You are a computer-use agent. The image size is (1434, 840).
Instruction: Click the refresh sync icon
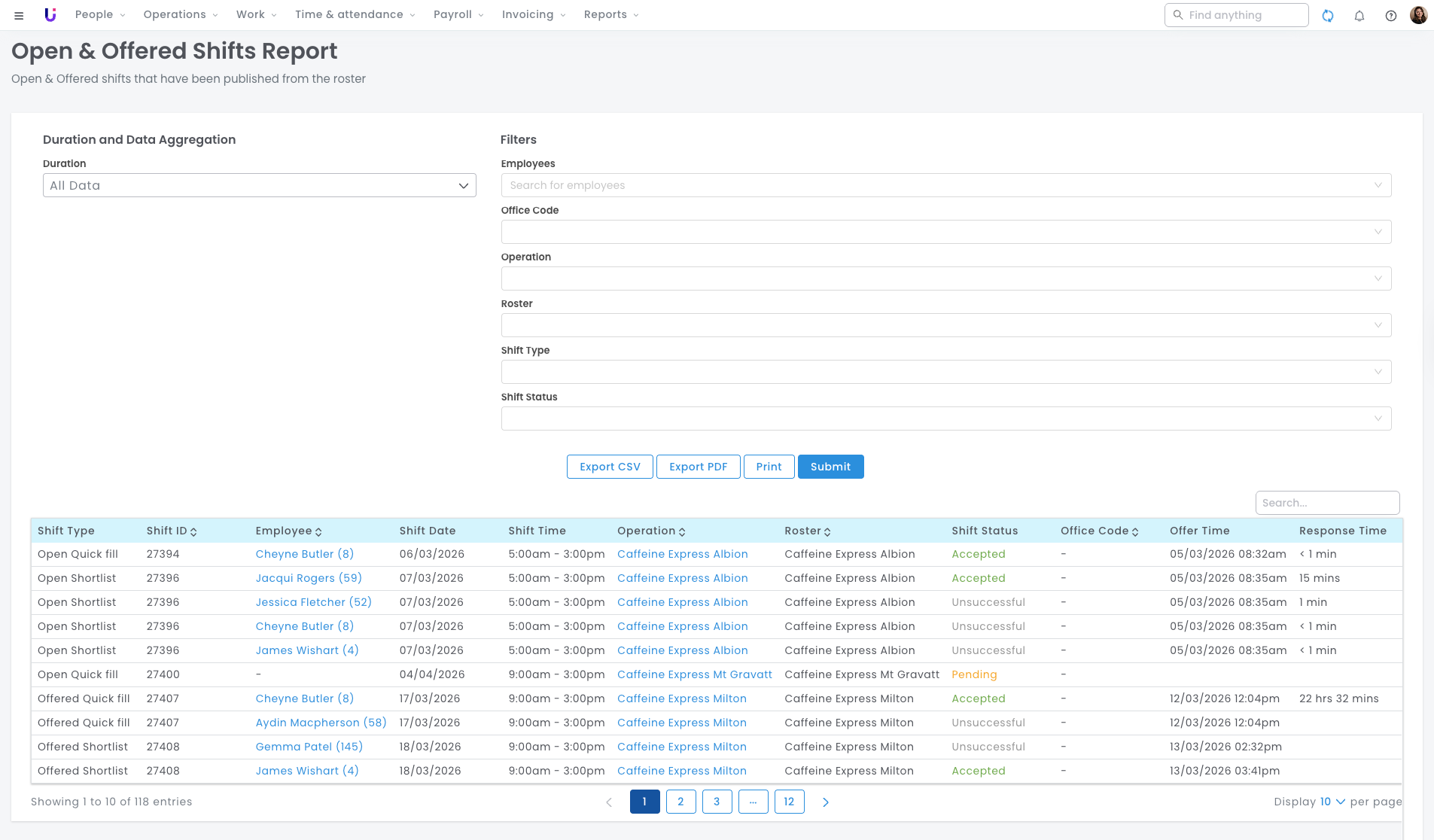pos(1328,15)
